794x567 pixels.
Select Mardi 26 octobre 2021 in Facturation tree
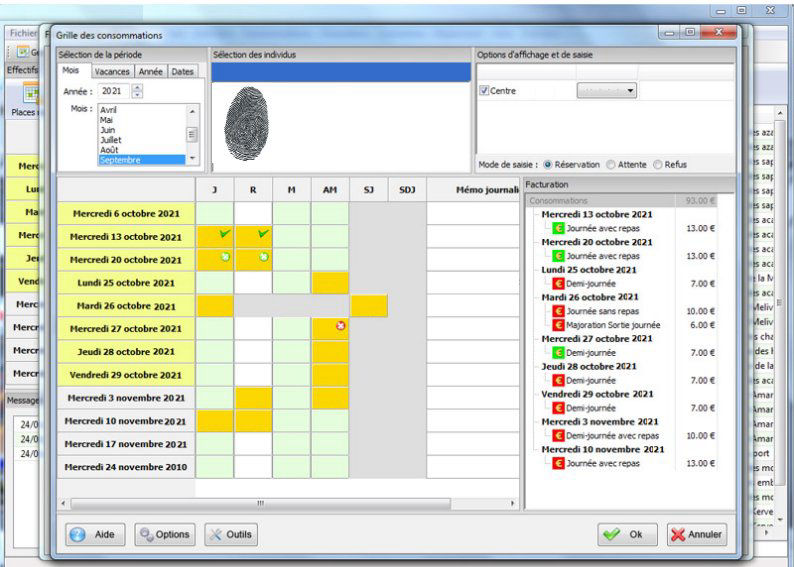(x=589, y=297)
